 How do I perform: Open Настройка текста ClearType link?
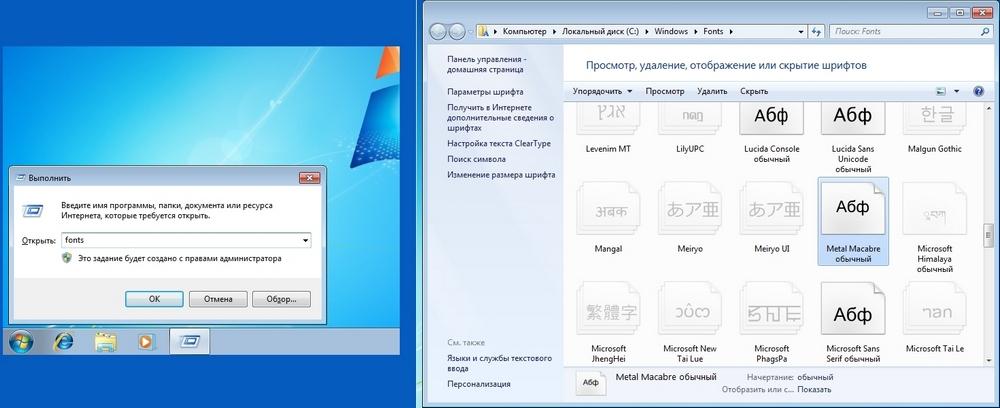click(x=499, y=143)
